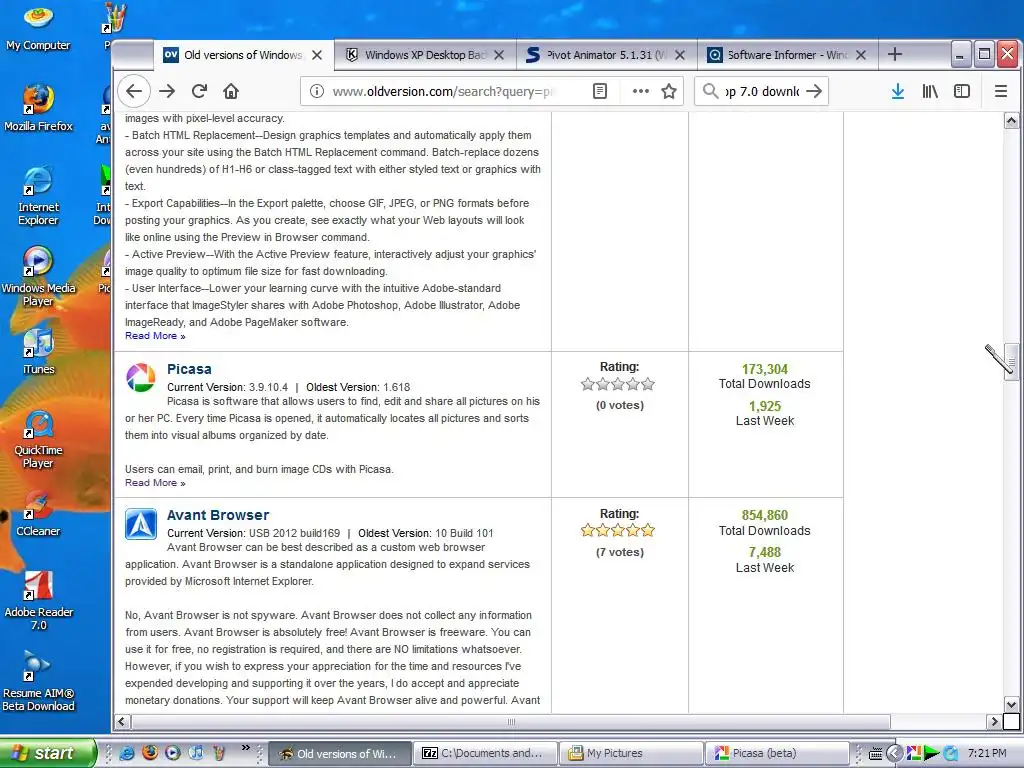
Task: Expand hidden system tray icons arrow
Action: click(x=894, y=754)
